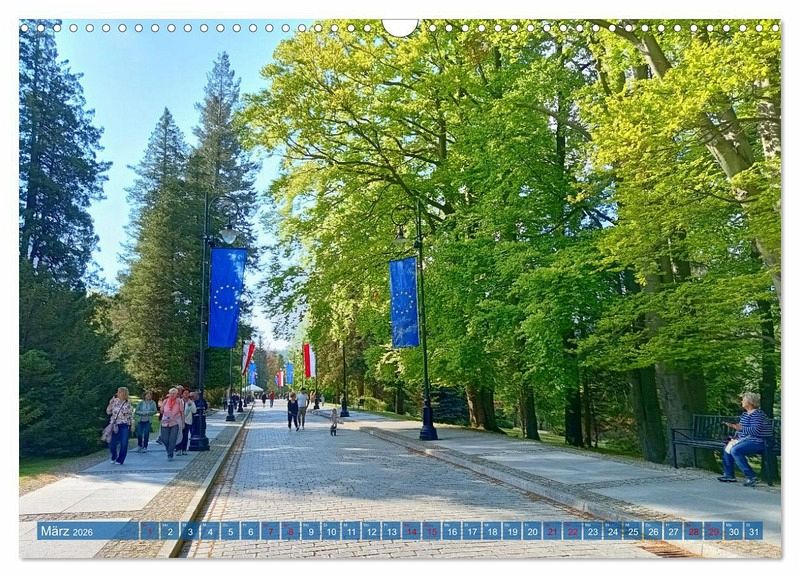The width and height of the screenshot is (800, 577).
Task: Select day 10 in the calendar strip
Action: [x=331, y=531]
